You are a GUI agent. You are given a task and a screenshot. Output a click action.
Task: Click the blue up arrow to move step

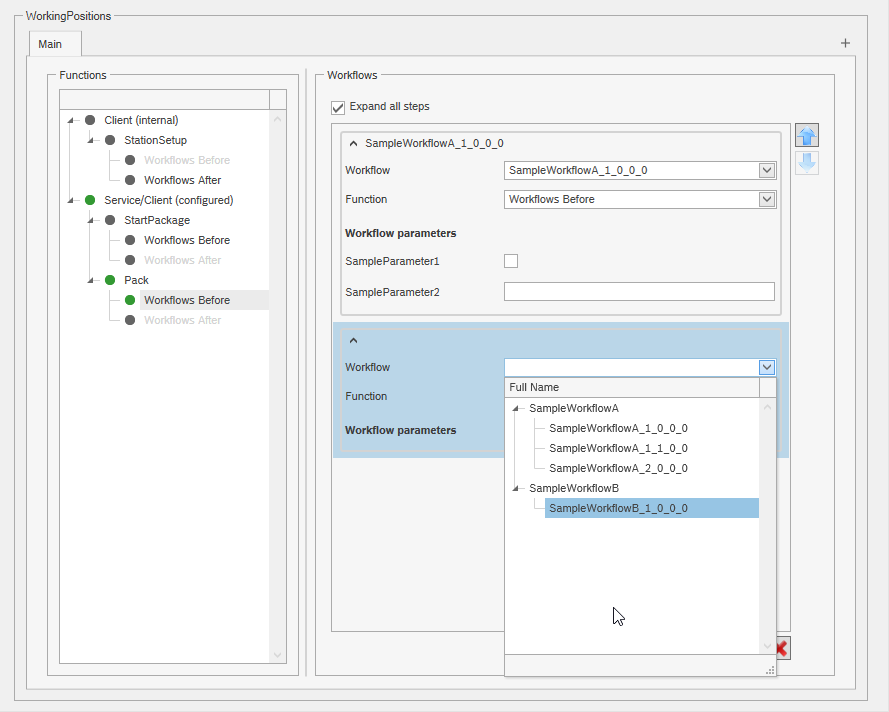click(x=806, y=135)
